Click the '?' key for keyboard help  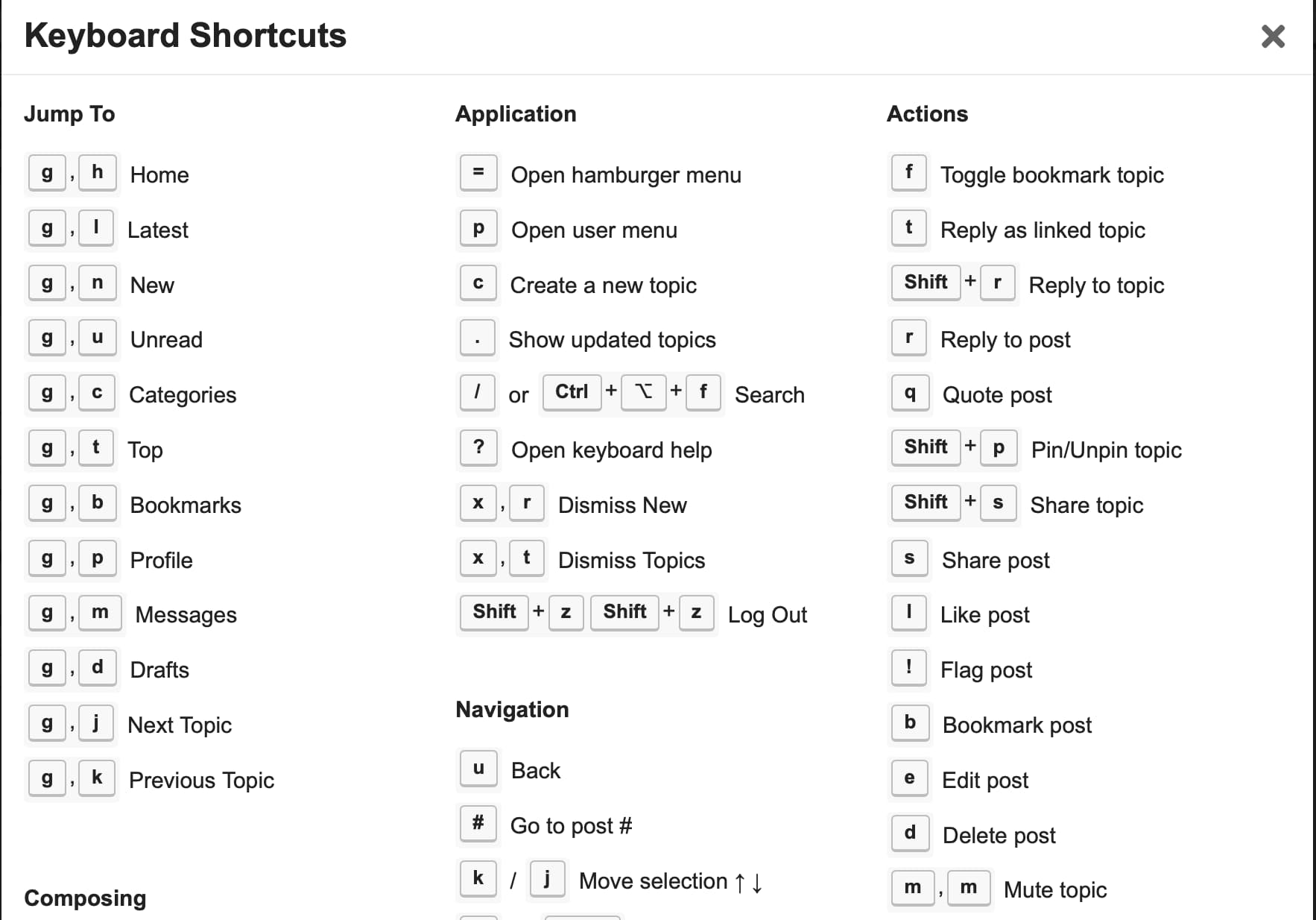click(x=478, y=448)
